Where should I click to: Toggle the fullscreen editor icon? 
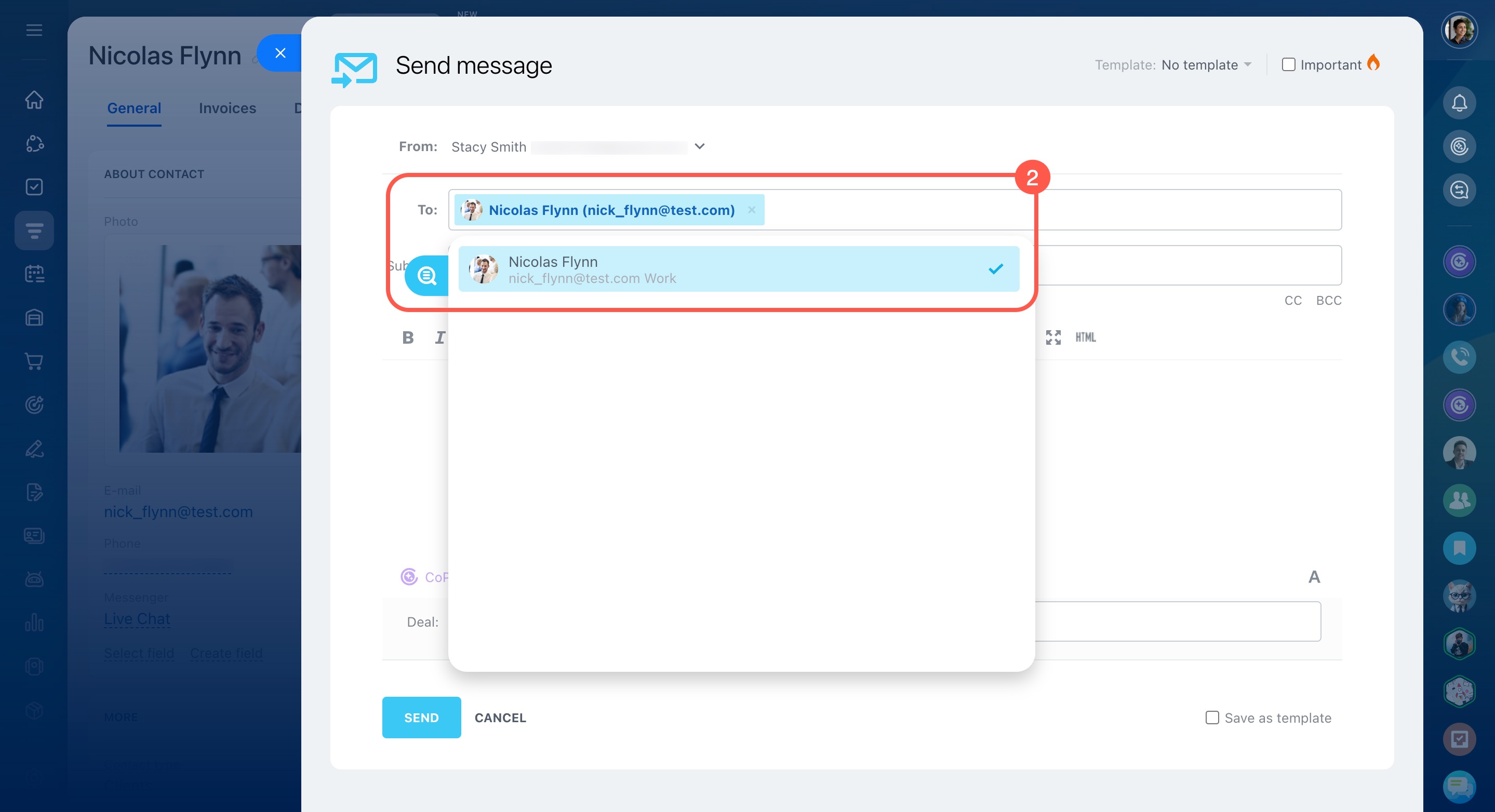(1053, 337)
